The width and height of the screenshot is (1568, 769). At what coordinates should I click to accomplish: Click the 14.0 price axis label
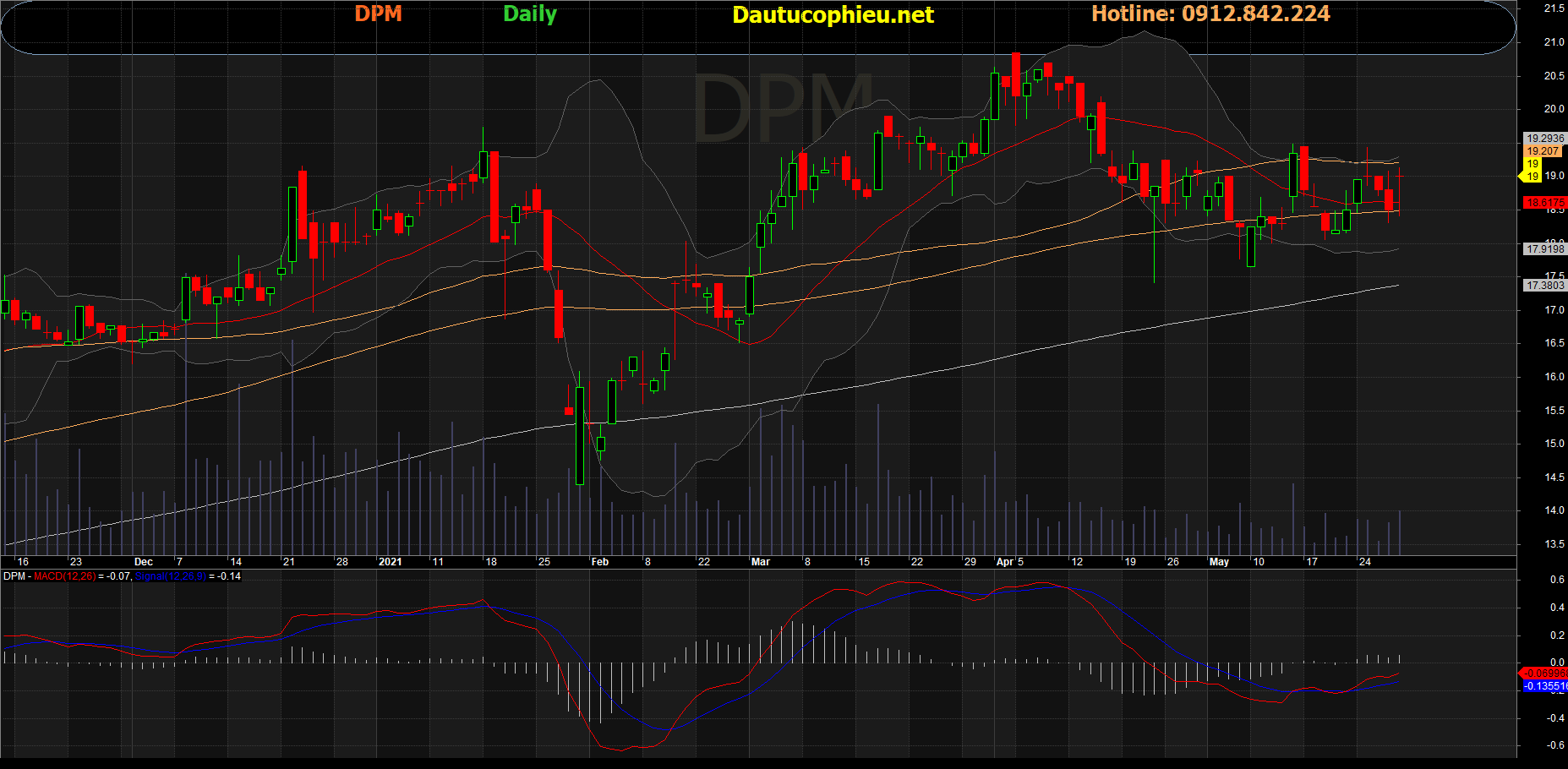1554,510
